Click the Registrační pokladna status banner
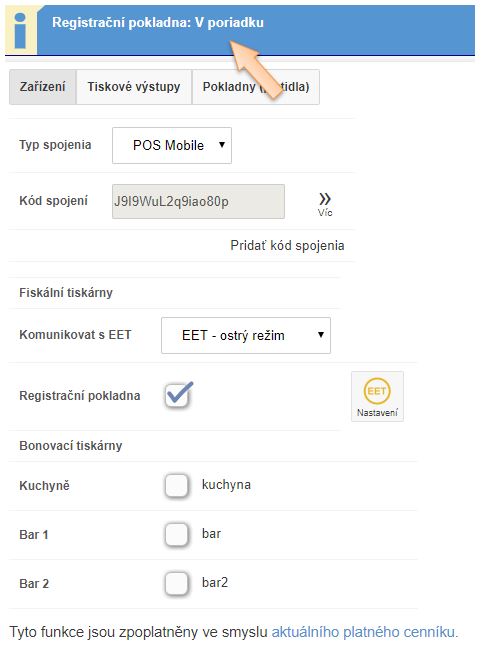 (240, 30)
